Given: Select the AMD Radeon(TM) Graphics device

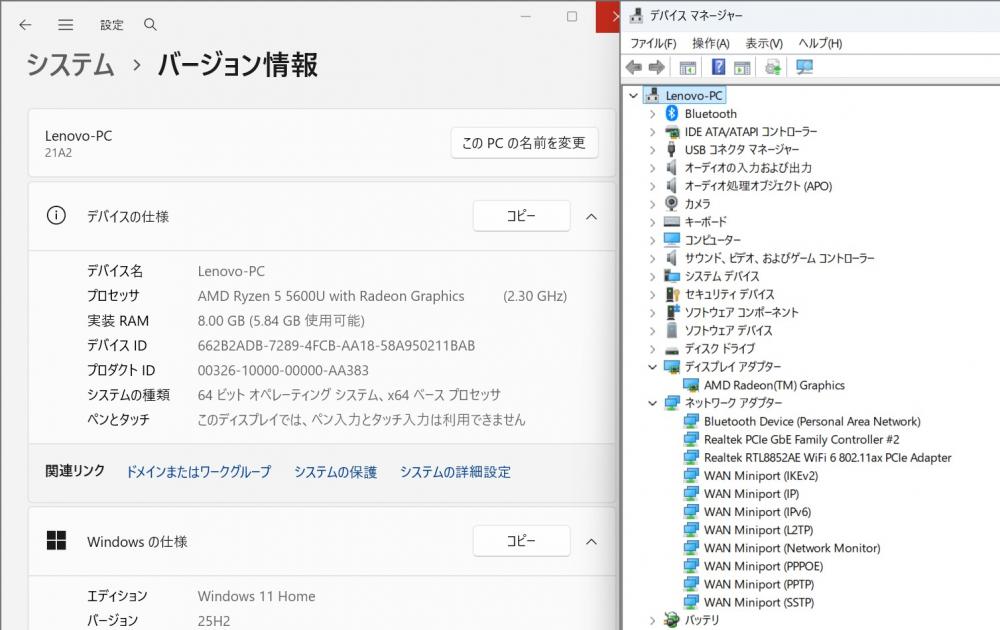Looking at the screenshot, I should pos(773,385).
